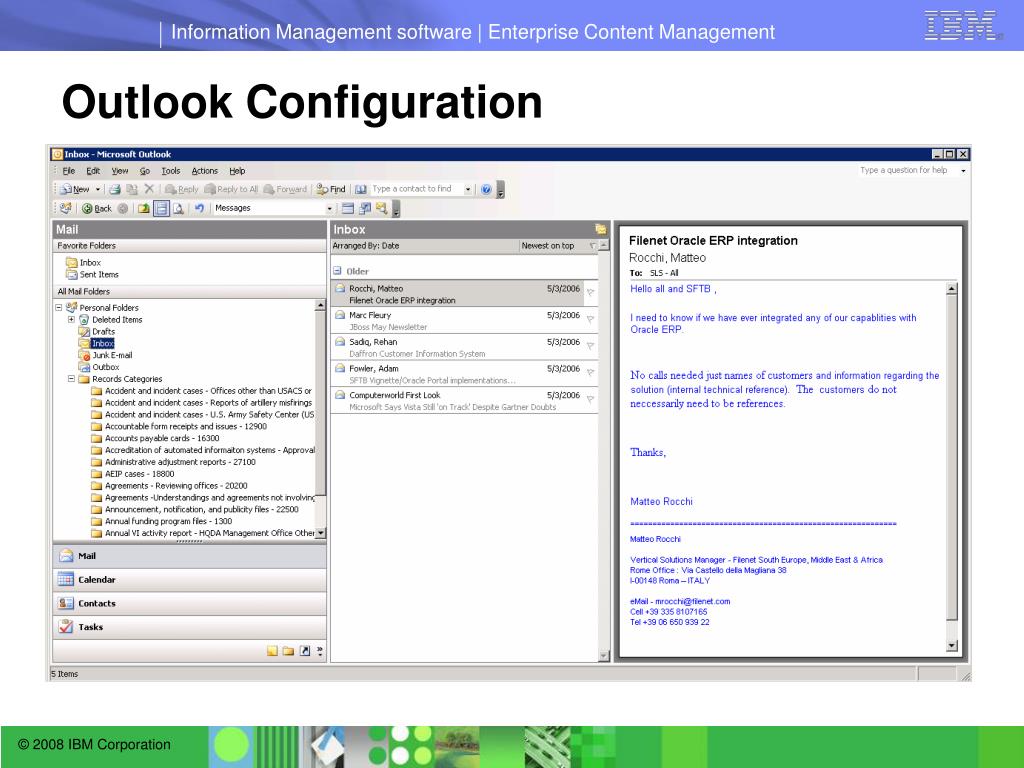Image resolution: width=1024 pixels, height=768 pixels.
Task: Collapse the Older message group
Action: pos(337,270)
